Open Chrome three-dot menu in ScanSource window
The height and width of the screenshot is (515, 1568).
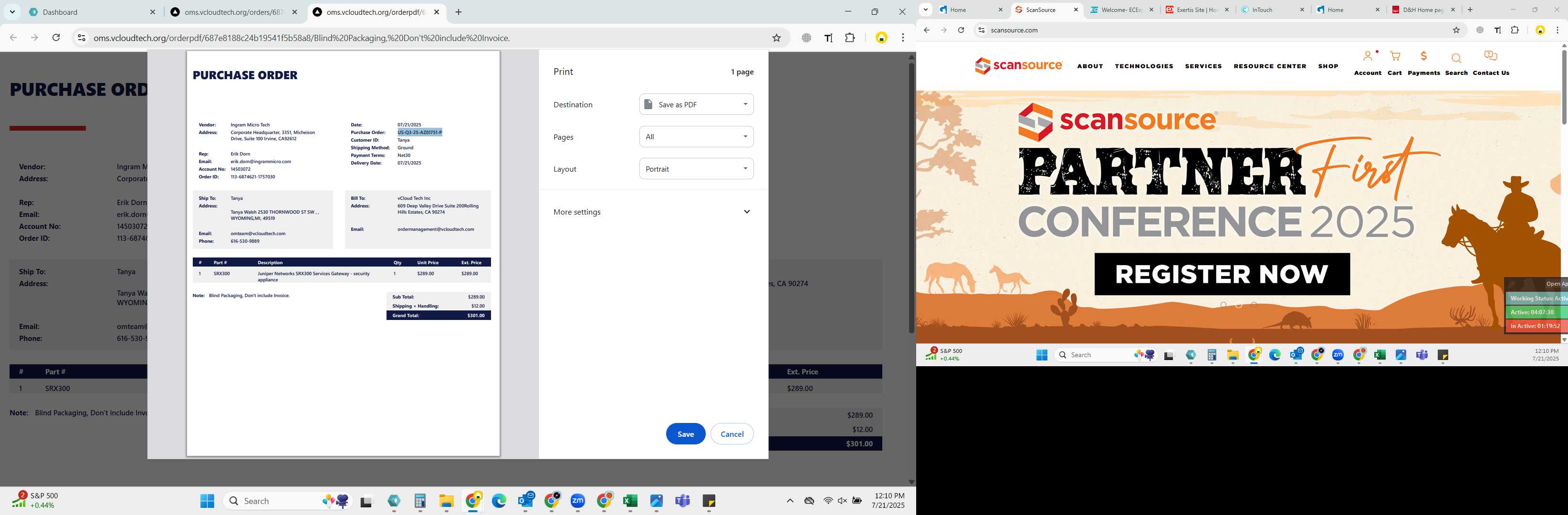coord(1557,30)
